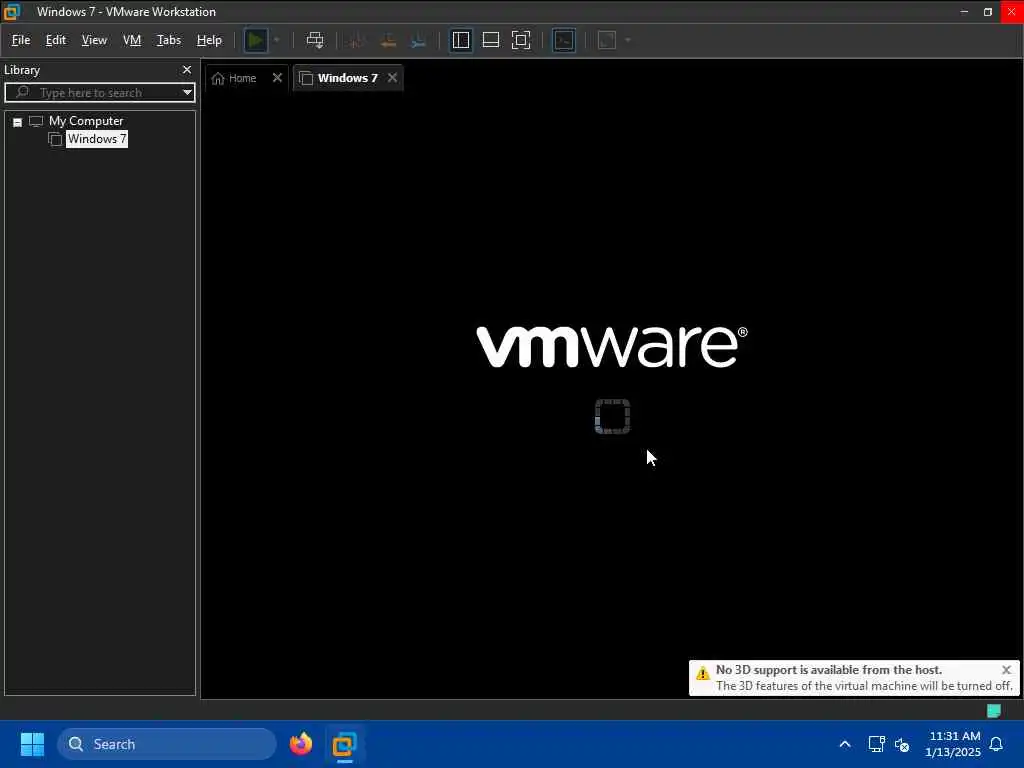Viewport: 1024px width, 768px height.
Task: Click the VMware Workstation title bar icon
Action: point(12,12)
